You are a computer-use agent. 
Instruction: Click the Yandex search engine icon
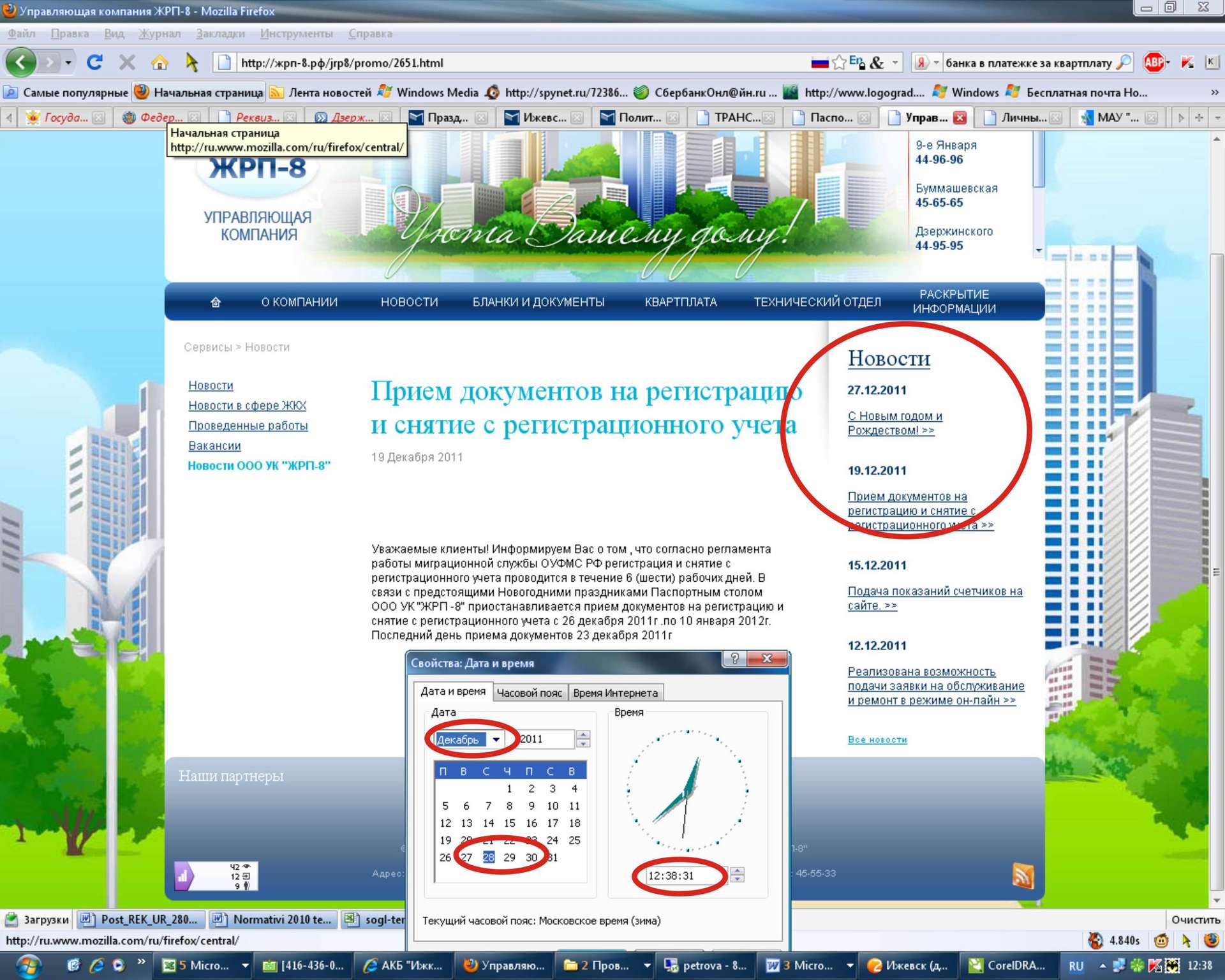921,62
